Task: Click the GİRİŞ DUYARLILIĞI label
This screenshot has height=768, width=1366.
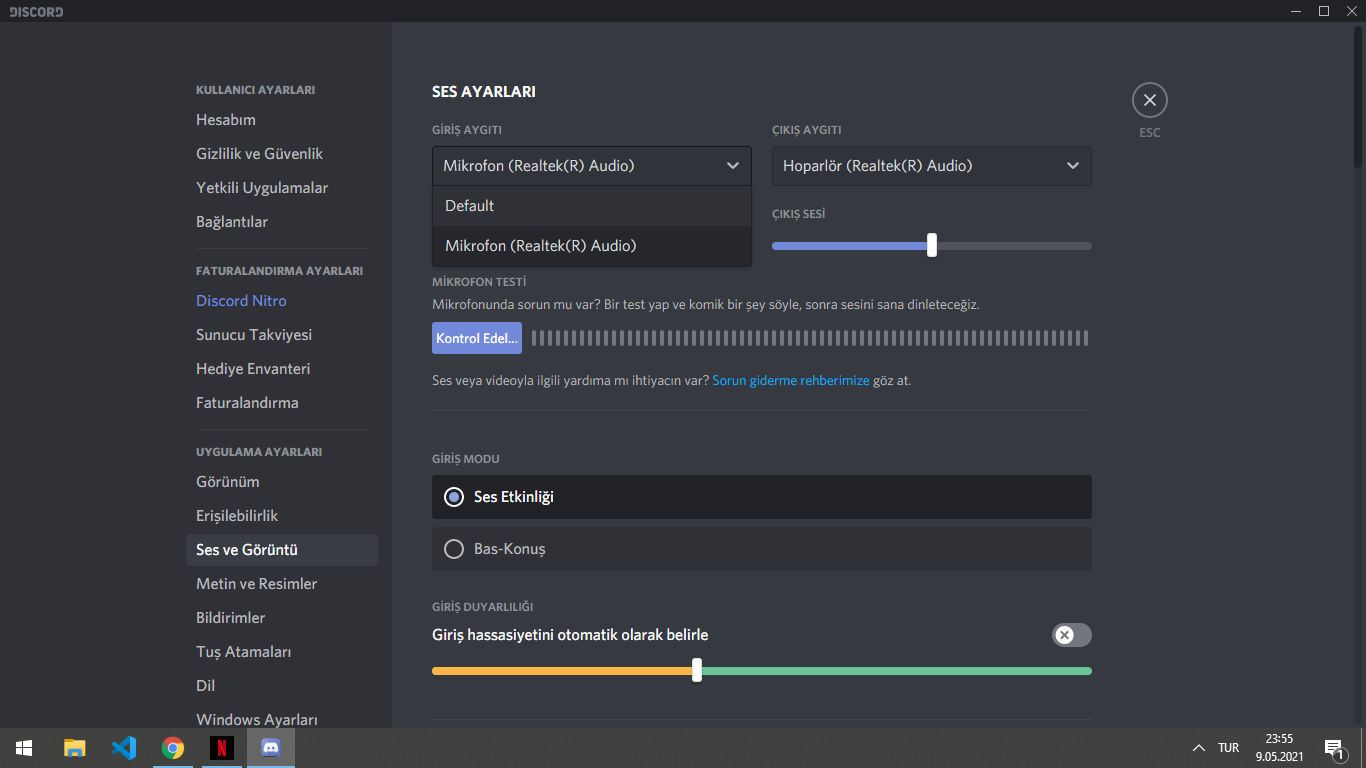Action: (x=483, y=607)
